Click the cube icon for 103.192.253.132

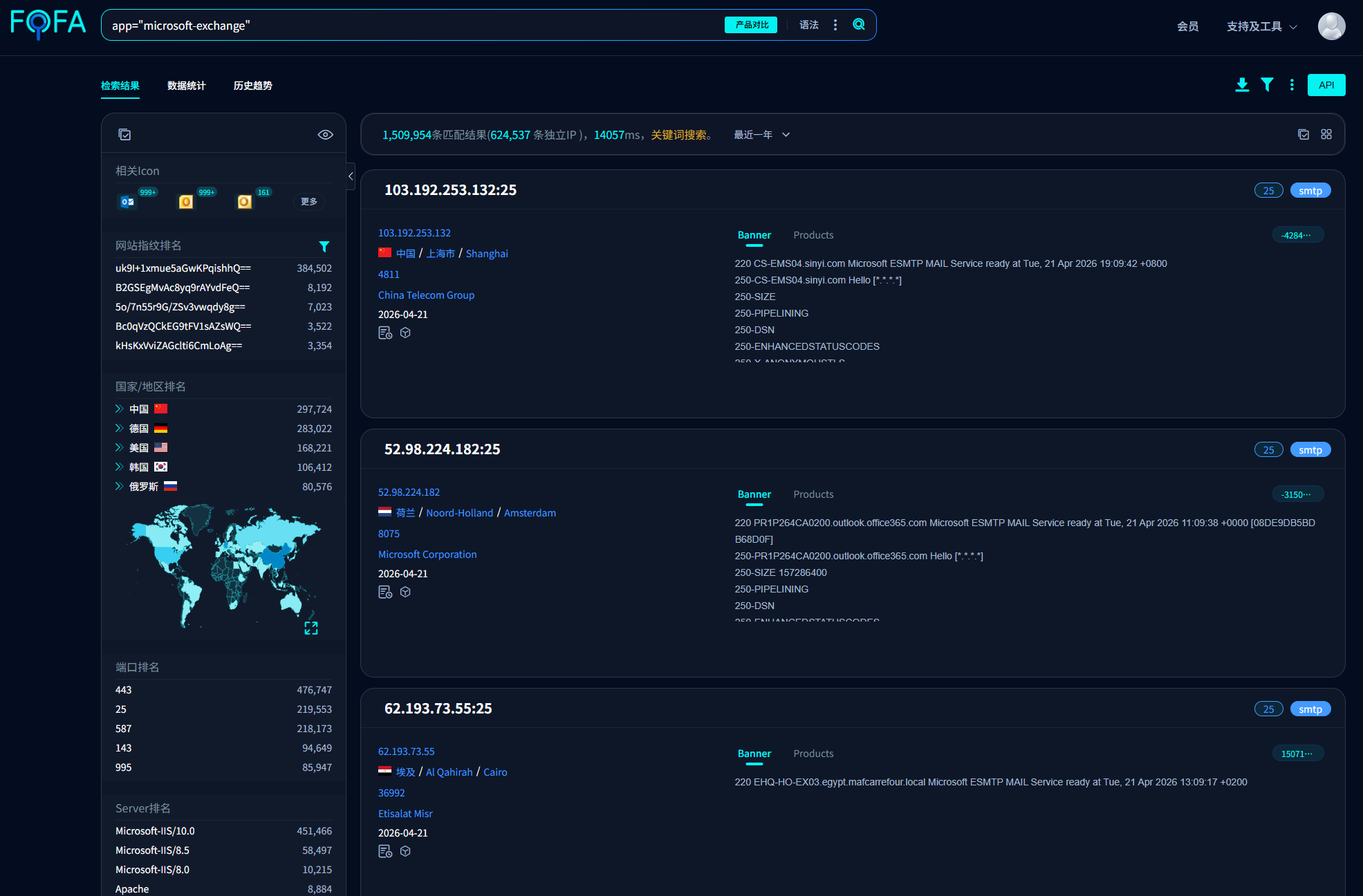click(x=405, y=333)
